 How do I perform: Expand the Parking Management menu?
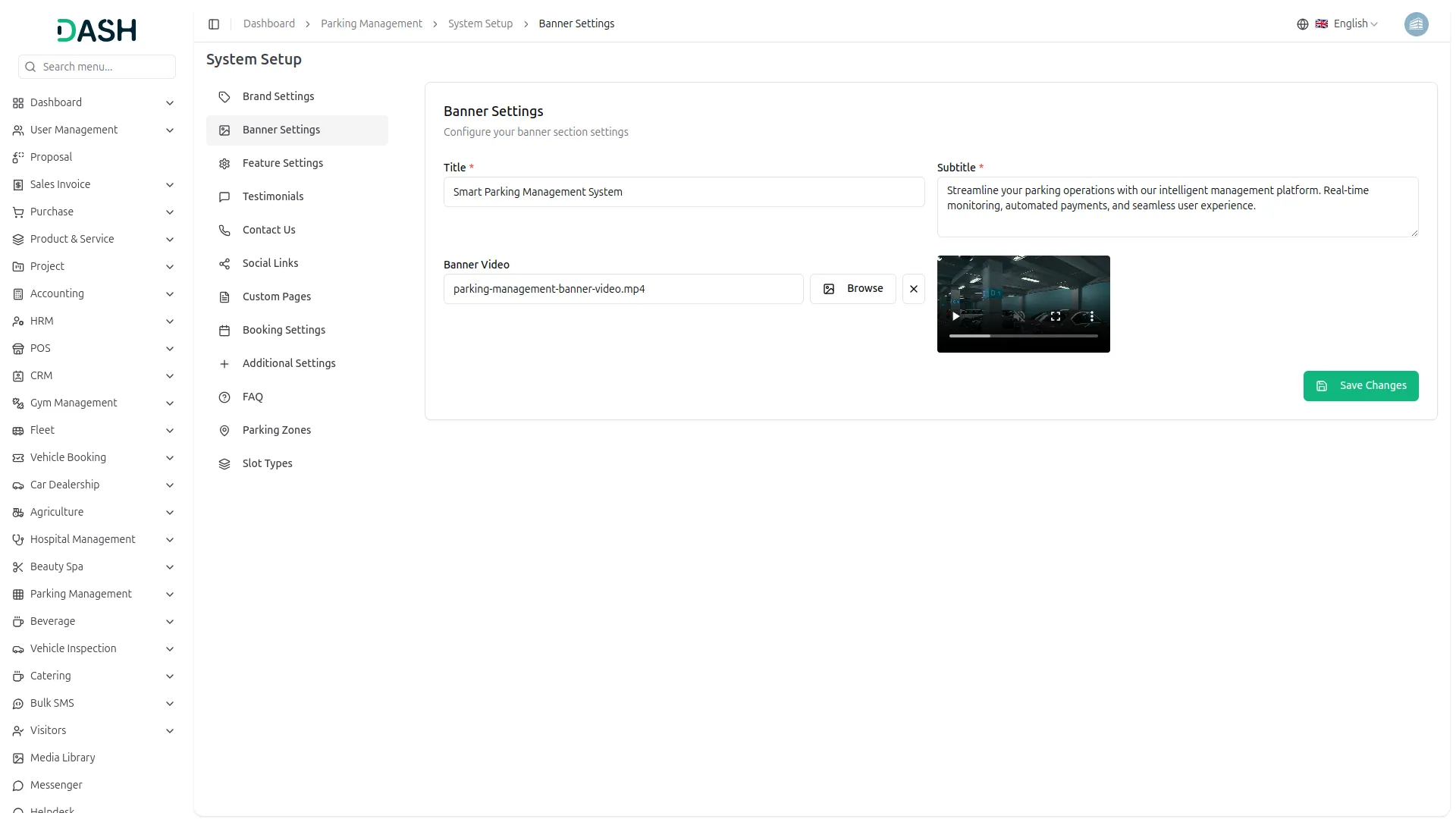pyautogui.click(x=81, y=594)
